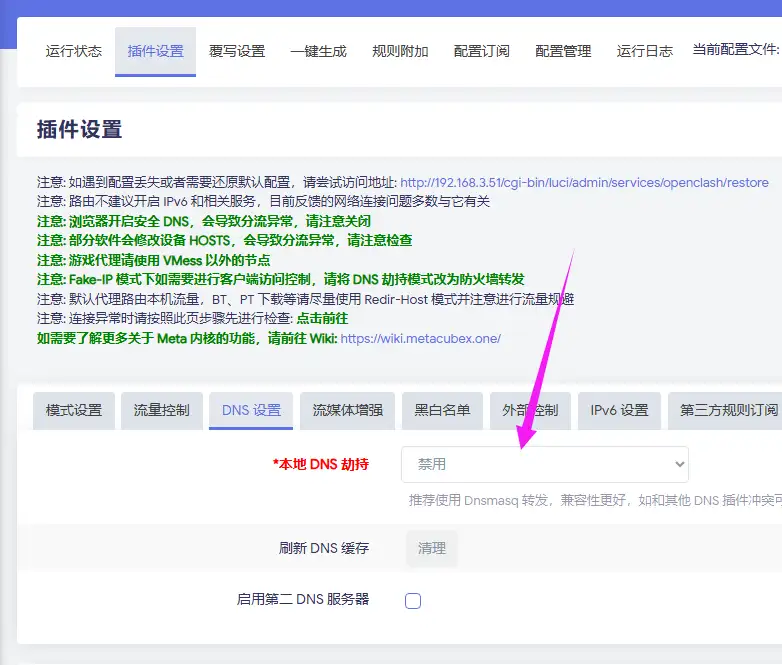This screenshot has height=665, width=782.
Task: Click the 点击前往 troubleshooting link
Action: tap(321, 318)
